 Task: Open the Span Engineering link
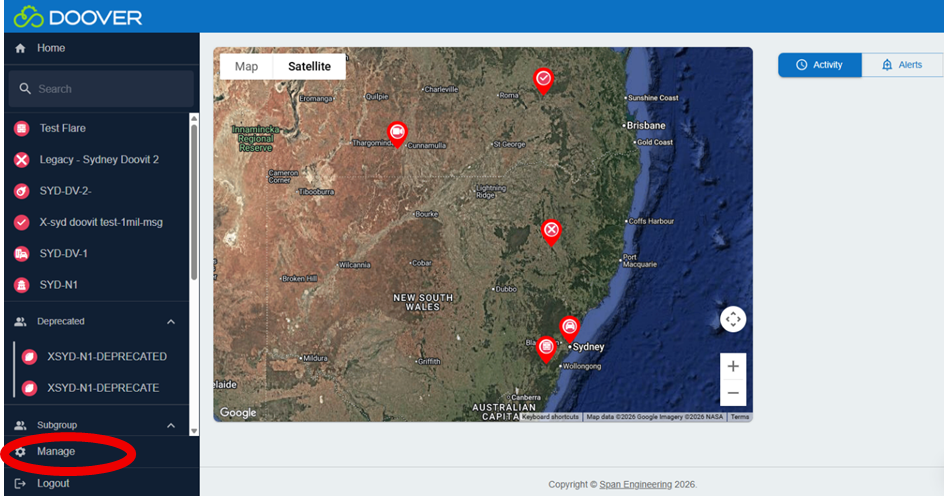pyautogui.click(x=634, y=485)
